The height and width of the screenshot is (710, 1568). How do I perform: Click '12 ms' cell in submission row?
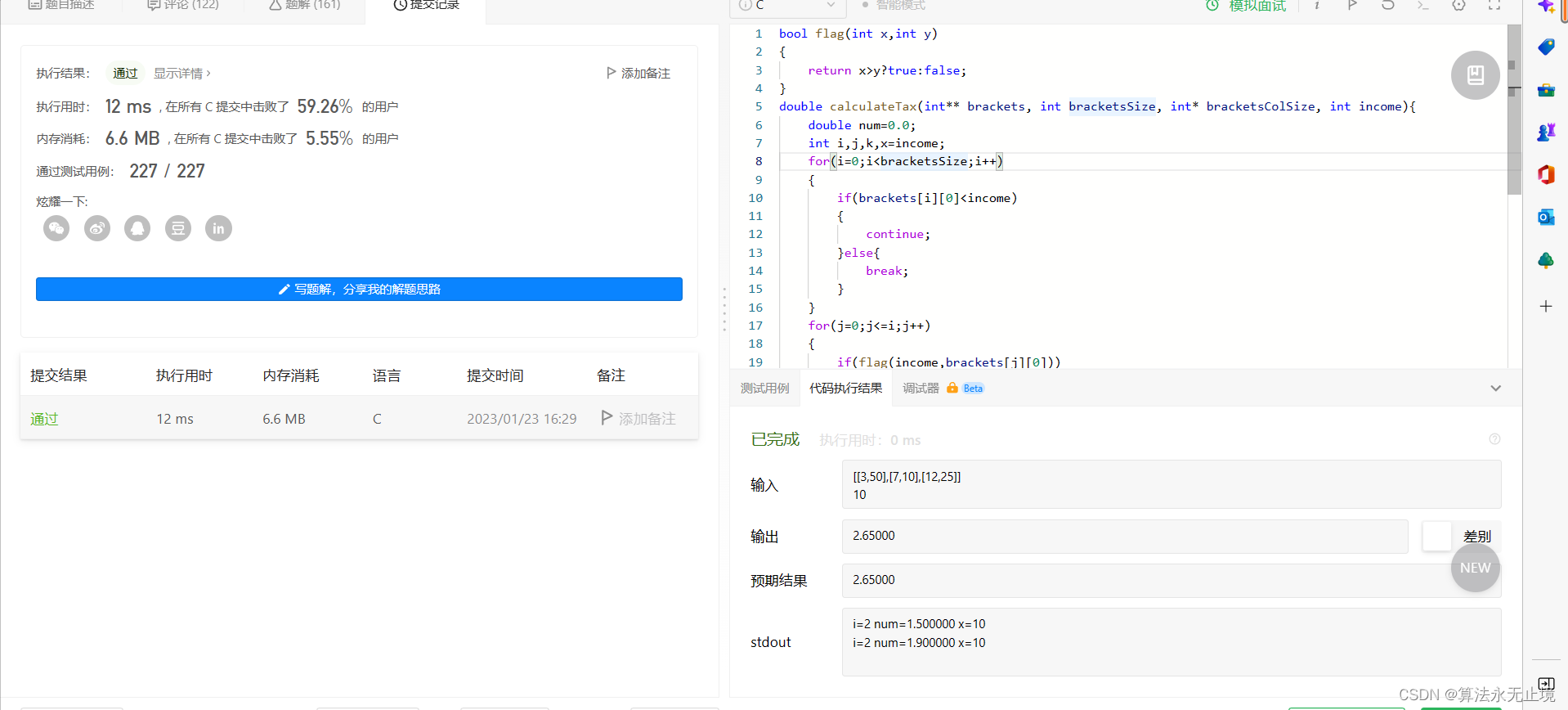point(175,419)
